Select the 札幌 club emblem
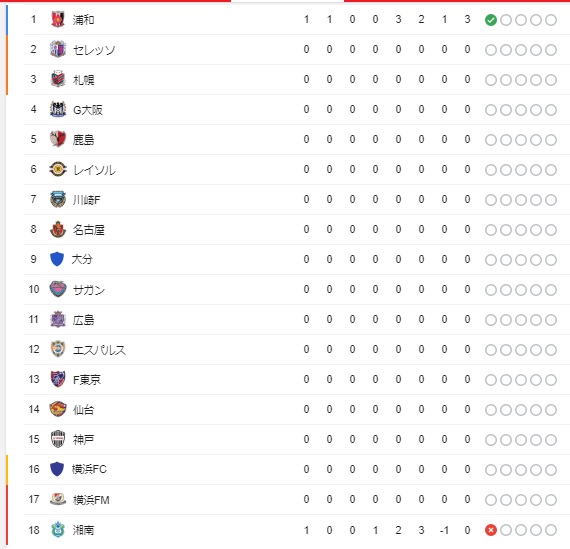This screenshot has width=570, height=549. tap(58, 79)
